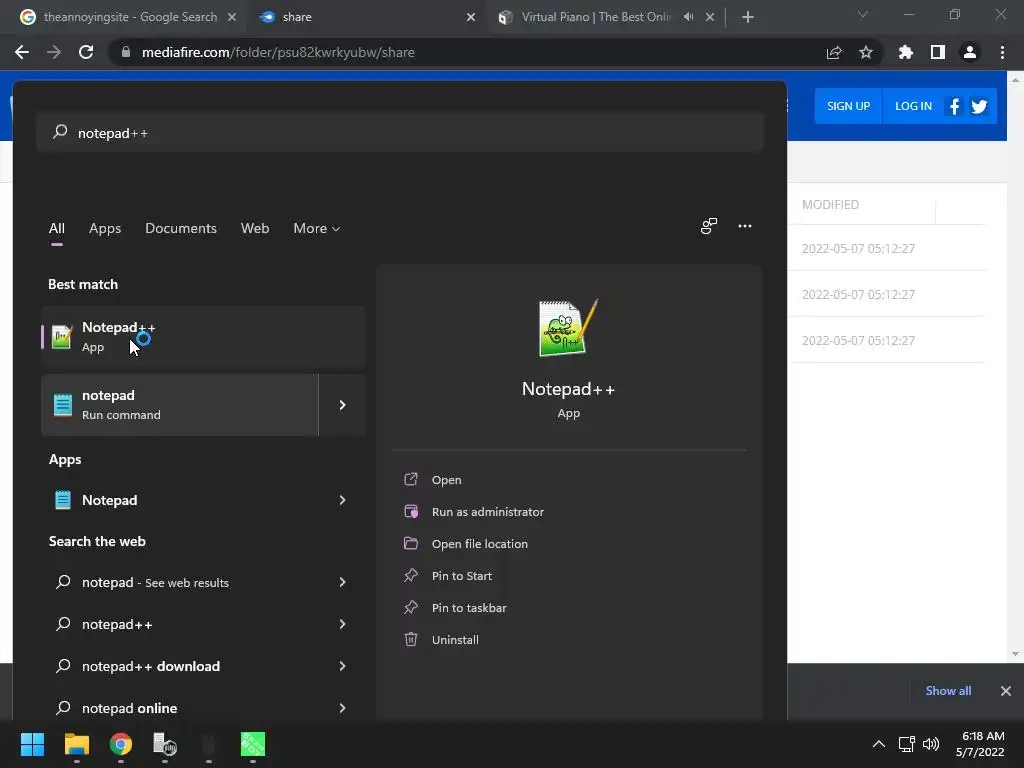Open the search options ellipsis menu

(744, 226)
